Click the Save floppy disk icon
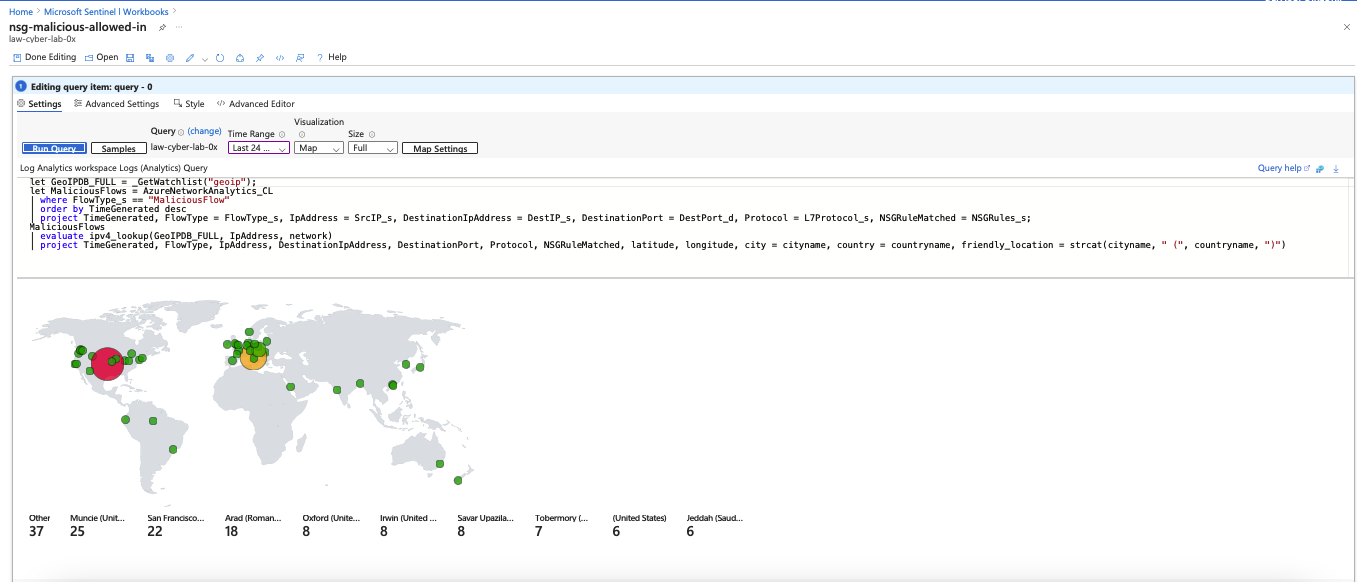1357x582 pixels. click(x=130, y=58)
